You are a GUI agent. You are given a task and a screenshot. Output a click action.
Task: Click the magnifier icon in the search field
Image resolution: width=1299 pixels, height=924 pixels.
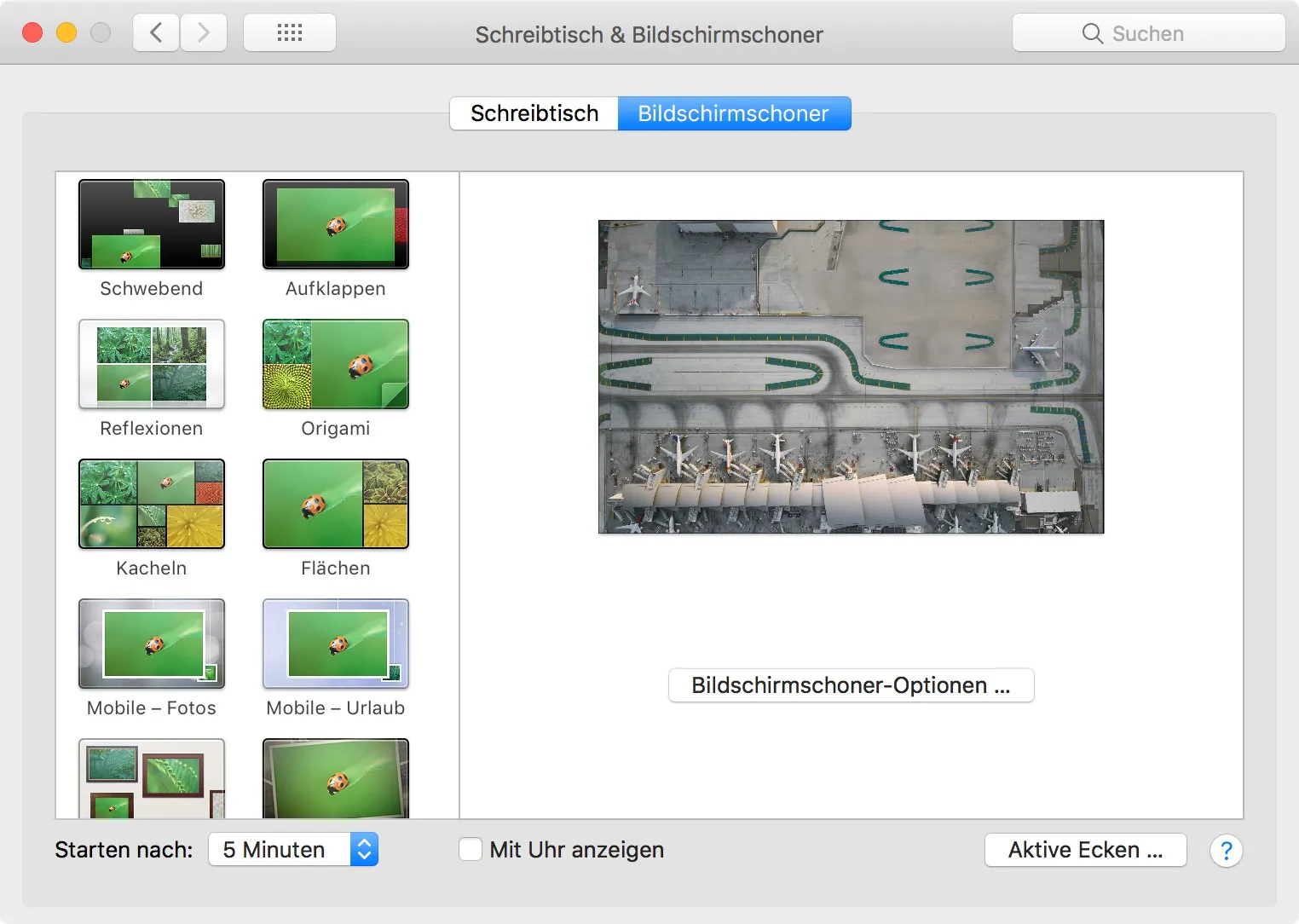[1092, 33]
